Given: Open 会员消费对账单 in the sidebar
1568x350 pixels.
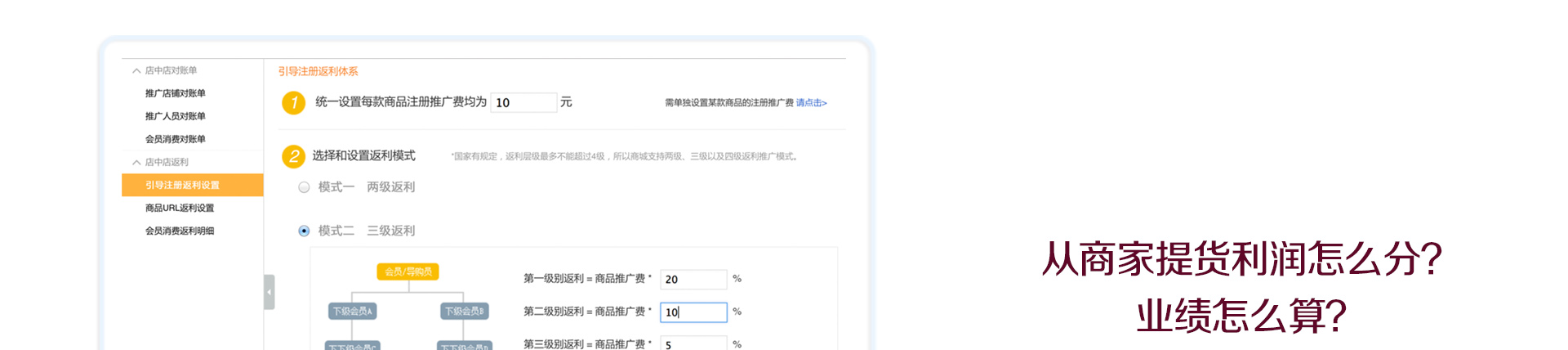Looking at the screenshot, I should tap(175, 139).
